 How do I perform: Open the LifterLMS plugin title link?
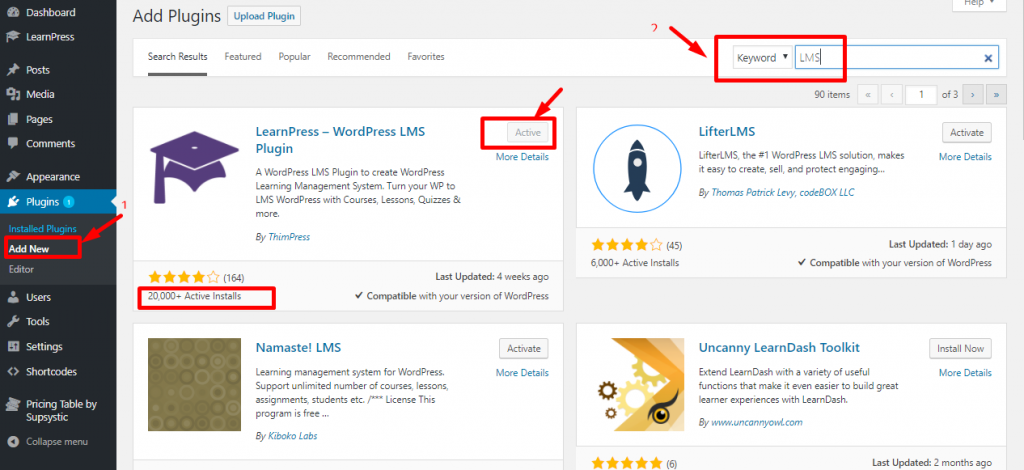pyautogui.click(x=727, y=132)
